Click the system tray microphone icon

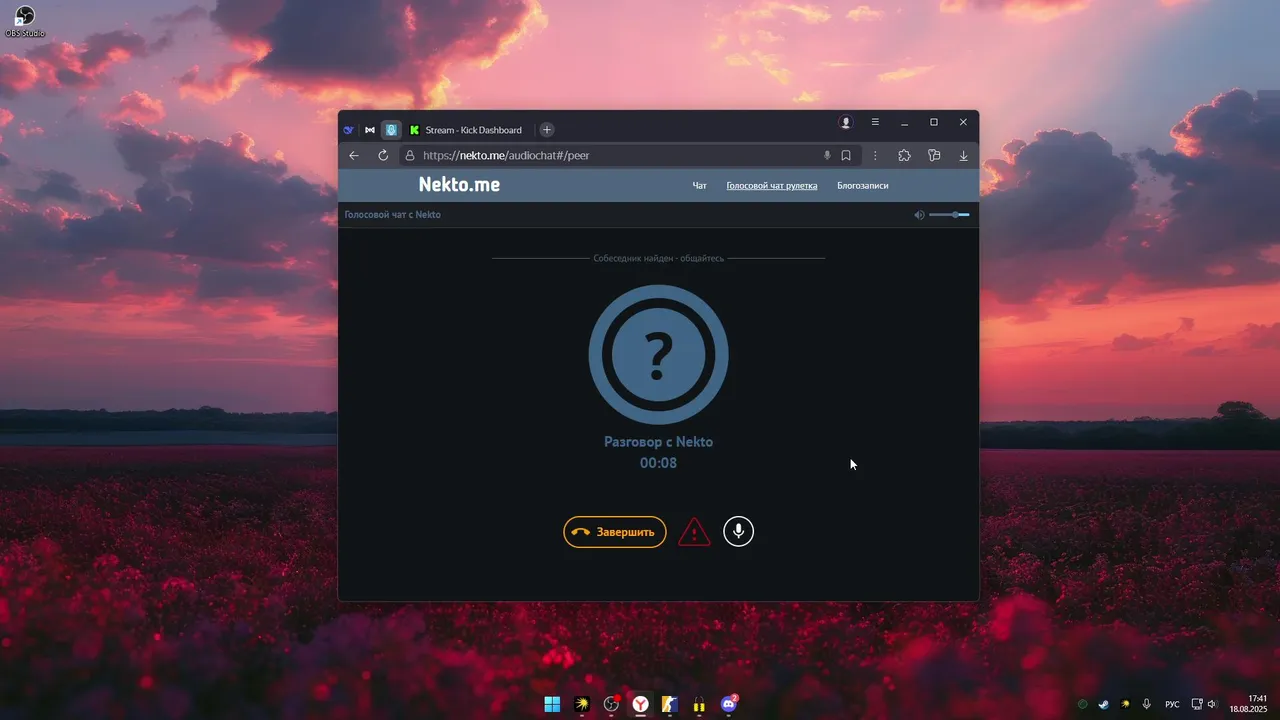pos(1147,705)
